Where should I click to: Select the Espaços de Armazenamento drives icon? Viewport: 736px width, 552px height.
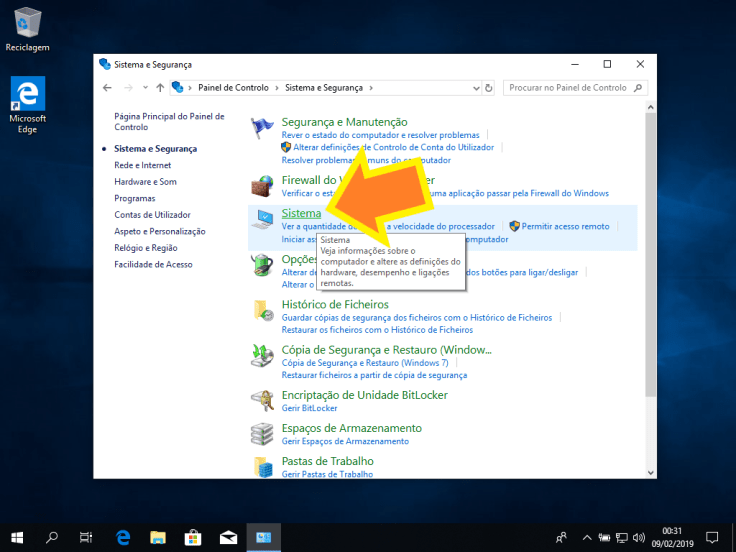(263, 434)
